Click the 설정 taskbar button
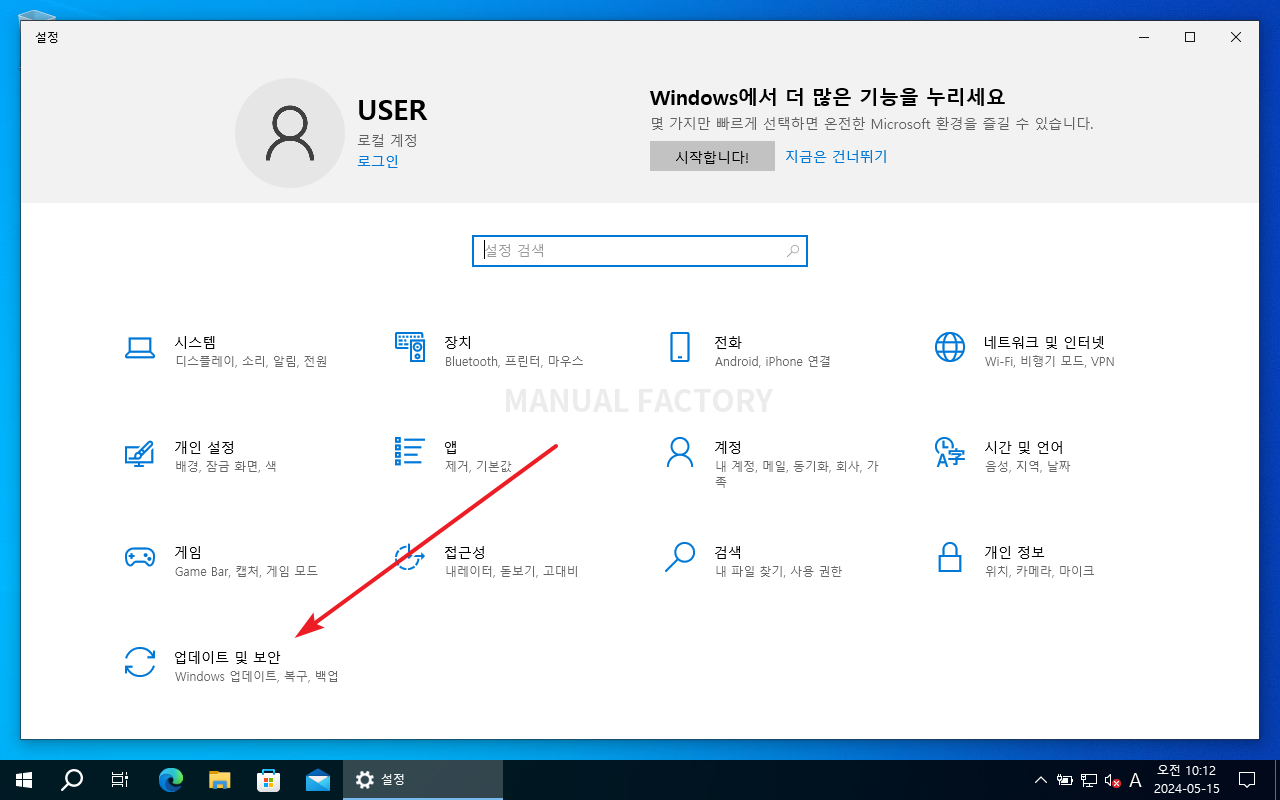 tap(423, 780)
